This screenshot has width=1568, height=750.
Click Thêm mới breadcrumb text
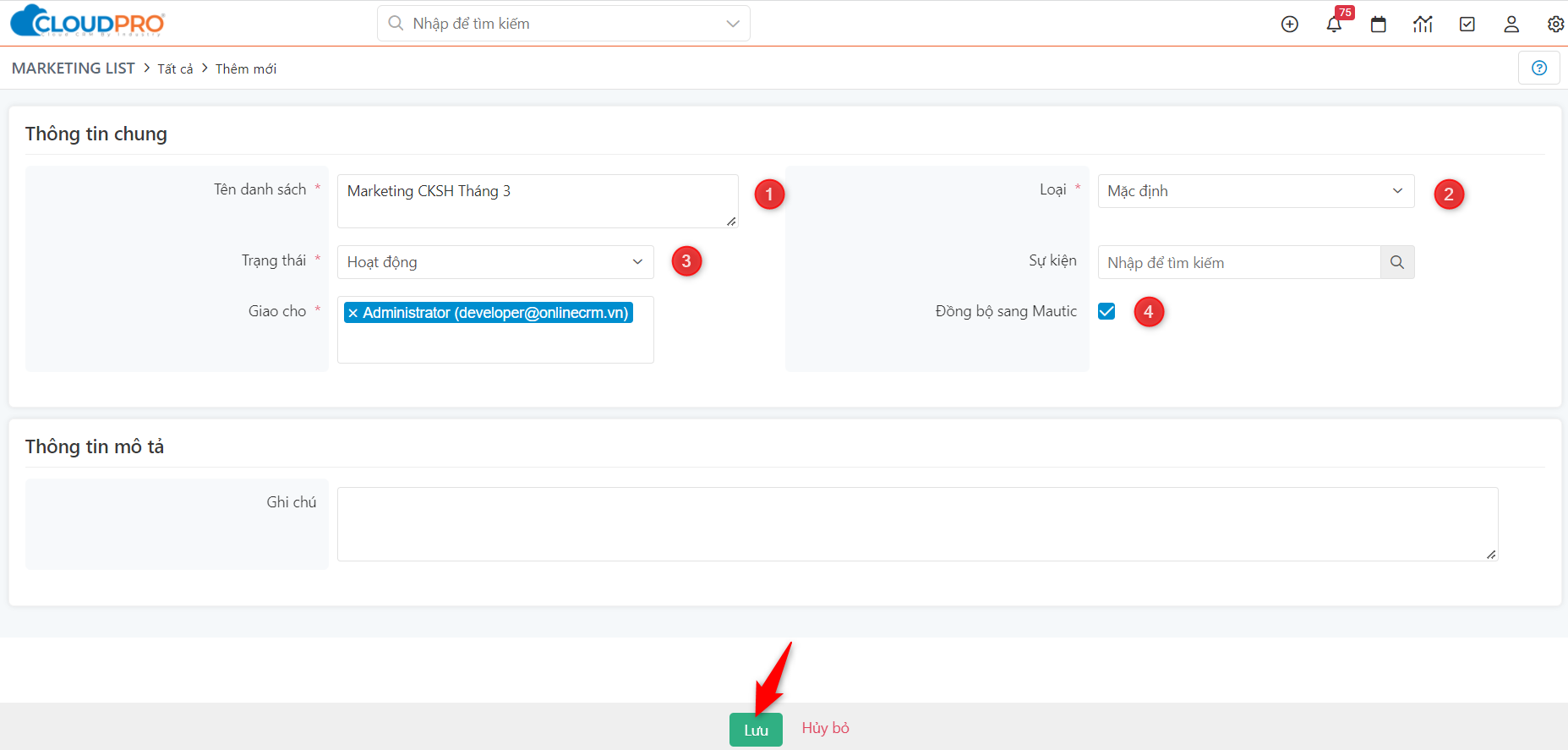(246, 68)
